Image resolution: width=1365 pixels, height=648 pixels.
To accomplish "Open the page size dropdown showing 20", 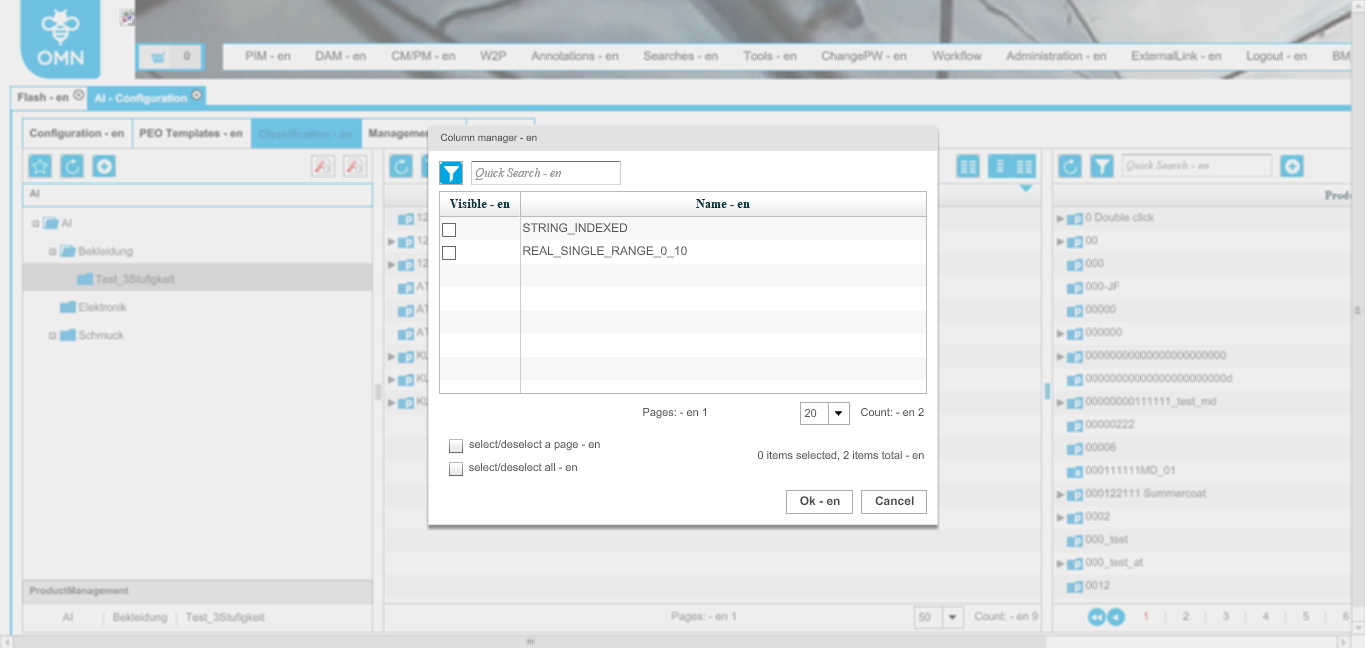I will 838,412.
